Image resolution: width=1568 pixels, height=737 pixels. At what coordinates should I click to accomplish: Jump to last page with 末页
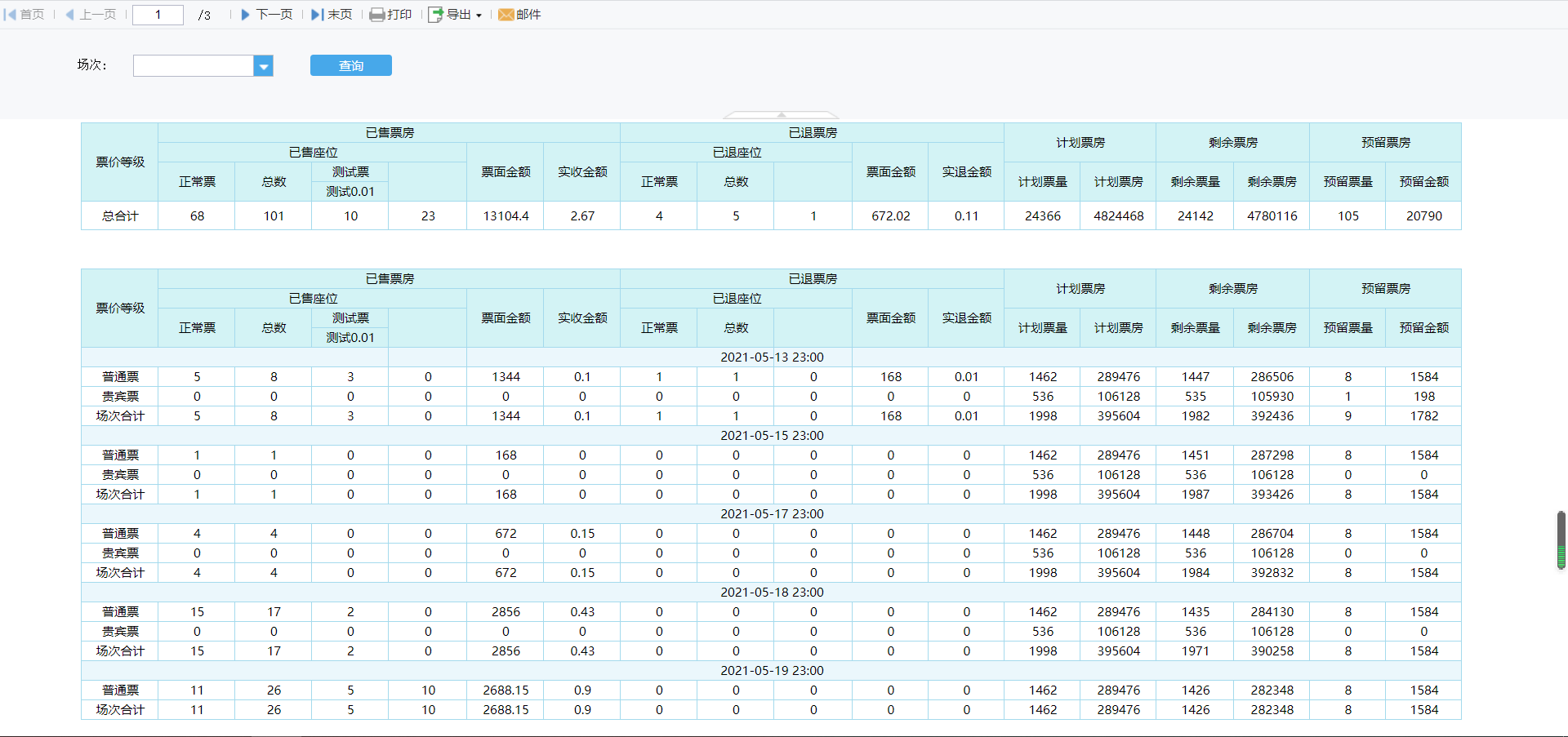coord(317,15)
